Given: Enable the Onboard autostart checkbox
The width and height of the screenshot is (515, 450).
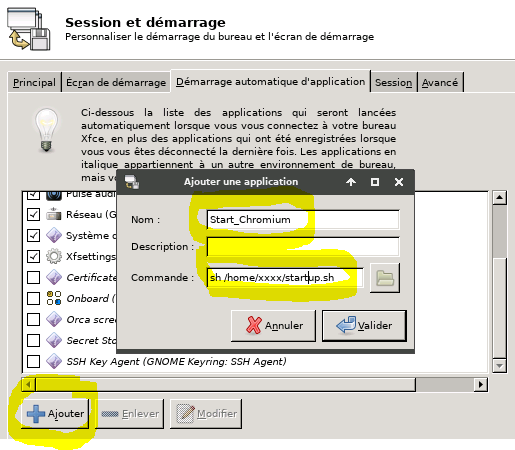Looking at the screenshot, I should tap(33, 298).
